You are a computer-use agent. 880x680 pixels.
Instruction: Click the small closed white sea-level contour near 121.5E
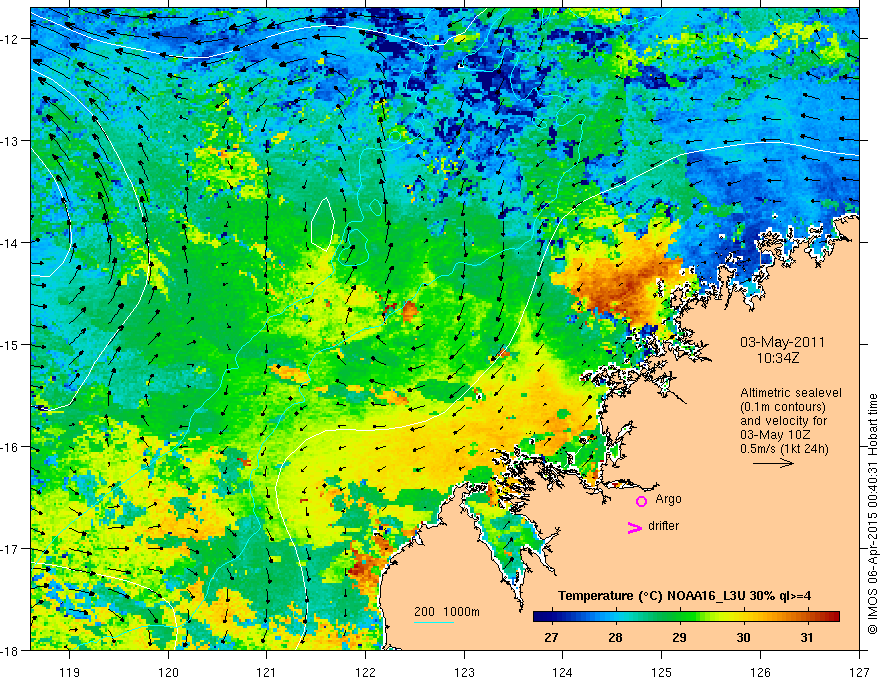click(323, 223)
